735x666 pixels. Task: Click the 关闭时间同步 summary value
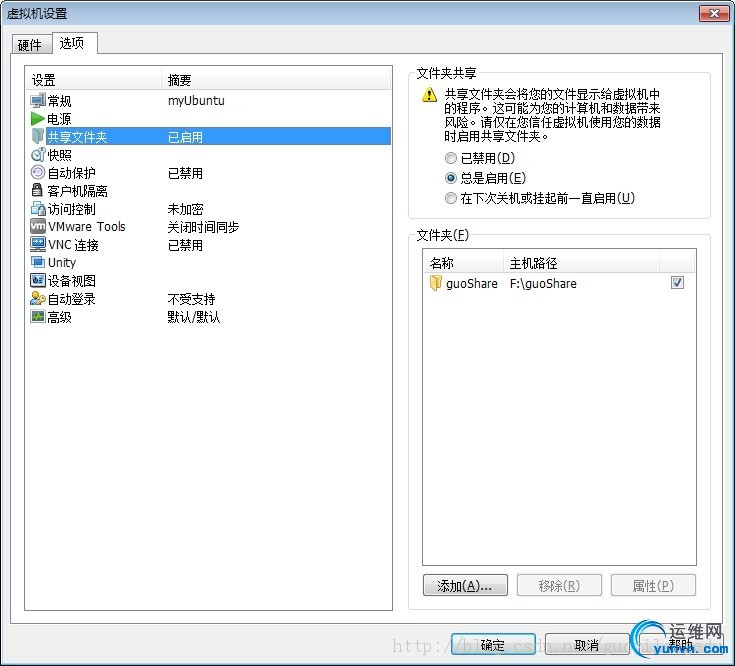pos(203,227)
